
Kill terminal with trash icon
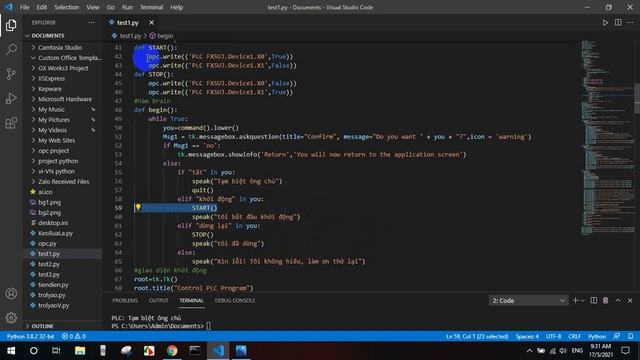pos(605,300)
